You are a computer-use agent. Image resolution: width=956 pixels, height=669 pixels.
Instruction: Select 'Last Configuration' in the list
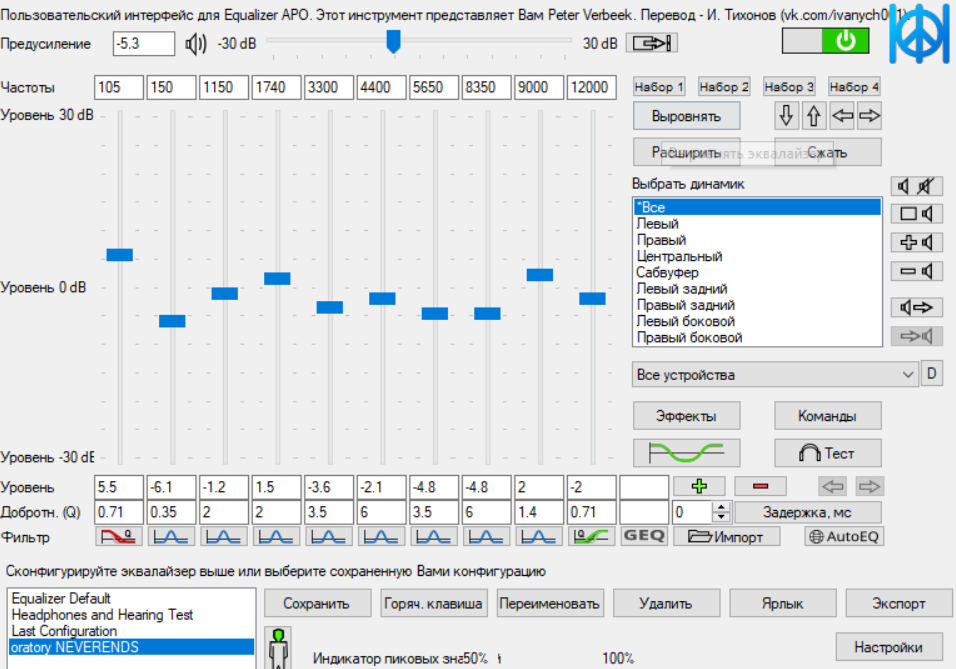coord(131,631)
